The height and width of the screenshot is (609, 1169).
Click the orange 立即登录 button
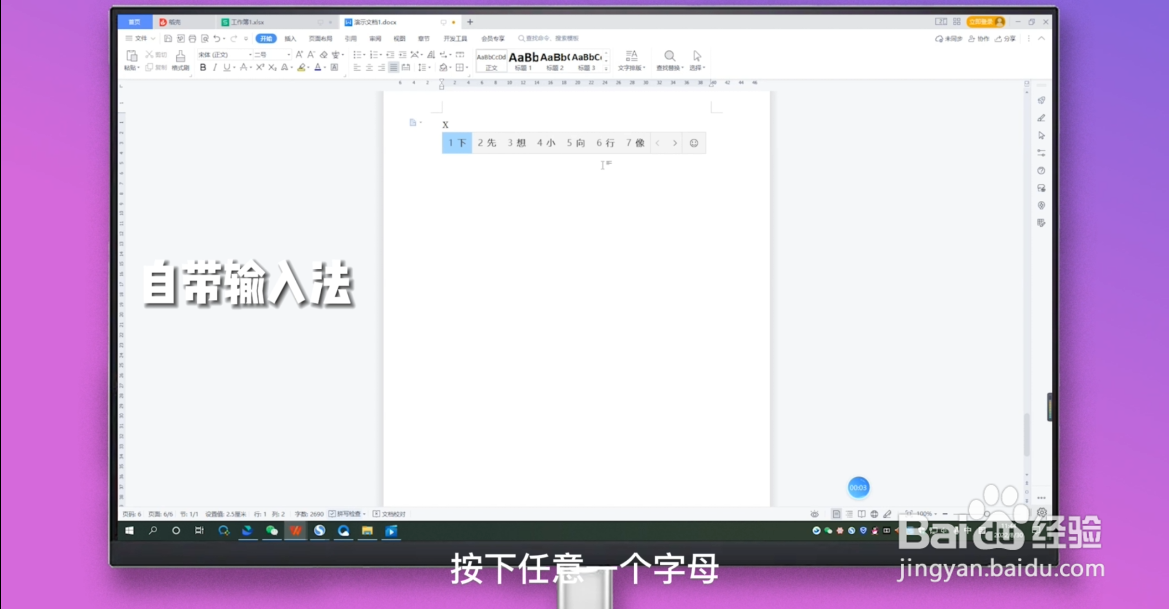(x=986, y=22)
